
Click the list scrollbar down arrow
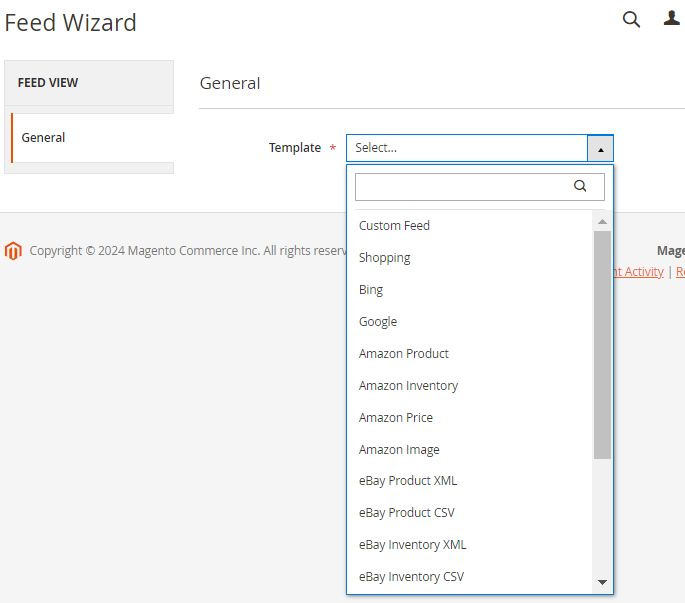tap(602, 582)
